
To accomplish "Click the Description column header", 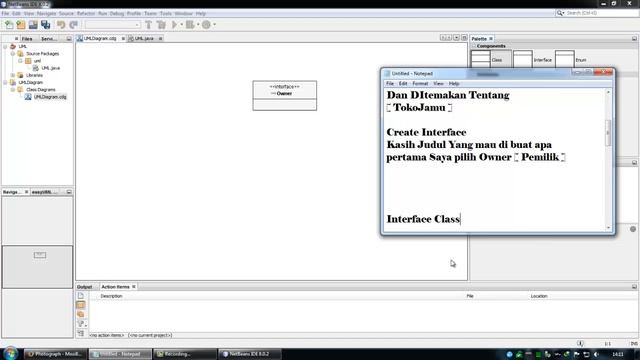I will click(x=111, y=296).
